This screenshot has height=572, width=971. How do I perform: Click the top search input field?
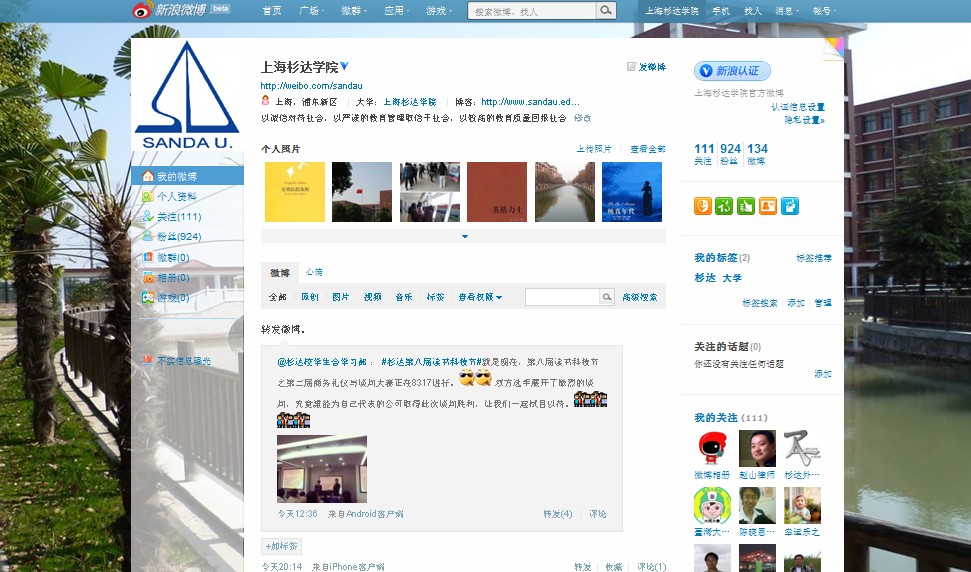coord(532,11)
